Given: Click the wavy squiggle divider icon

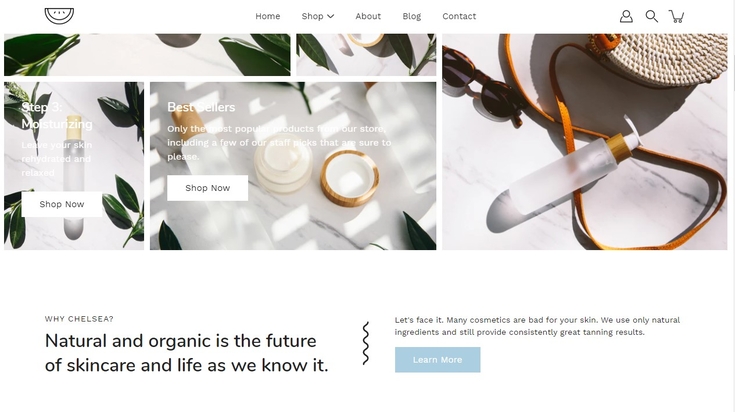Looking at the screenshot, I should [x=366, y=343].
